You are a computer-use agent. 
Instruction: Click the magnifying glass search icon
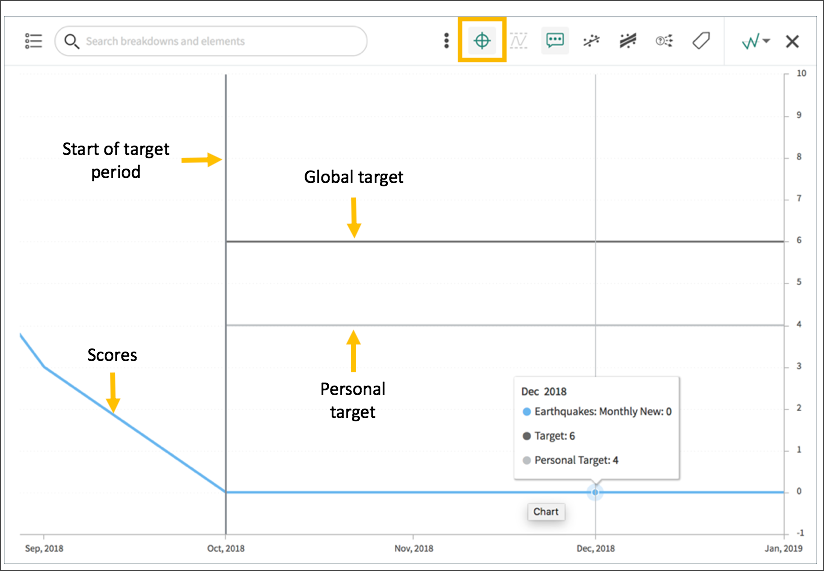[71, 41]
